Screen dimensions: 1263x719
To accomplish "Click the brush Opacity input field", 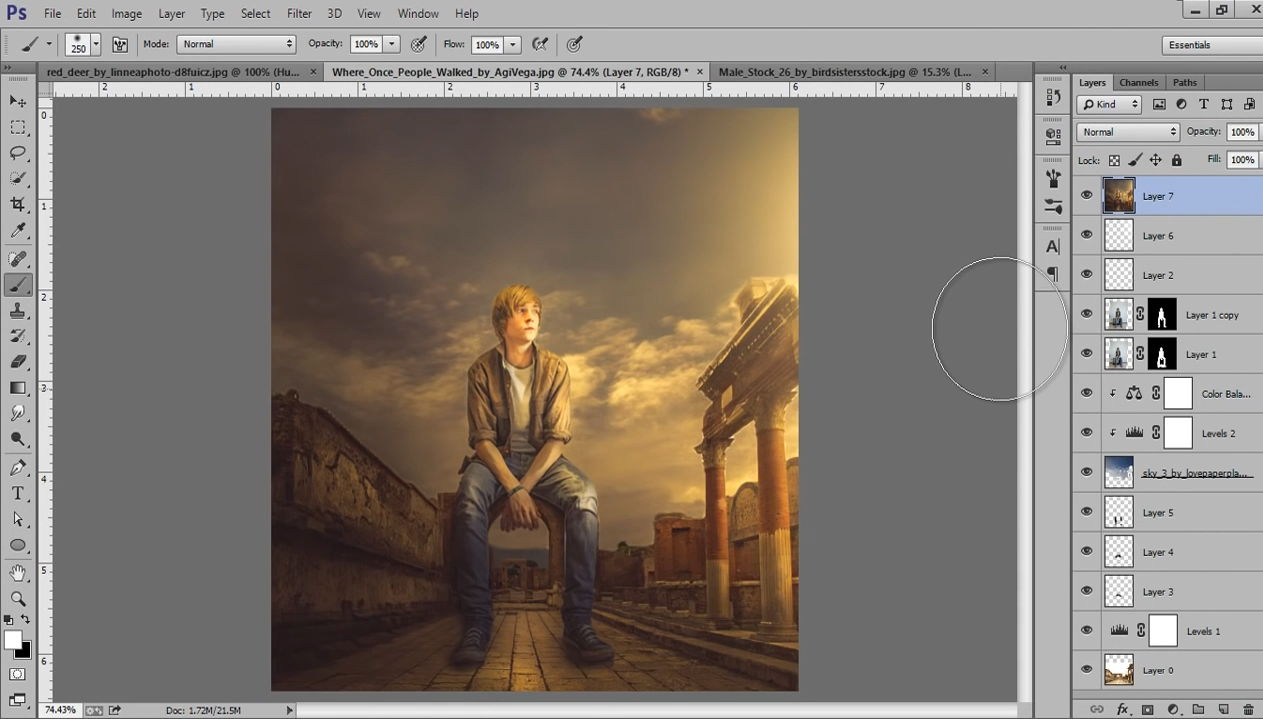I will [x=366, y=44].
